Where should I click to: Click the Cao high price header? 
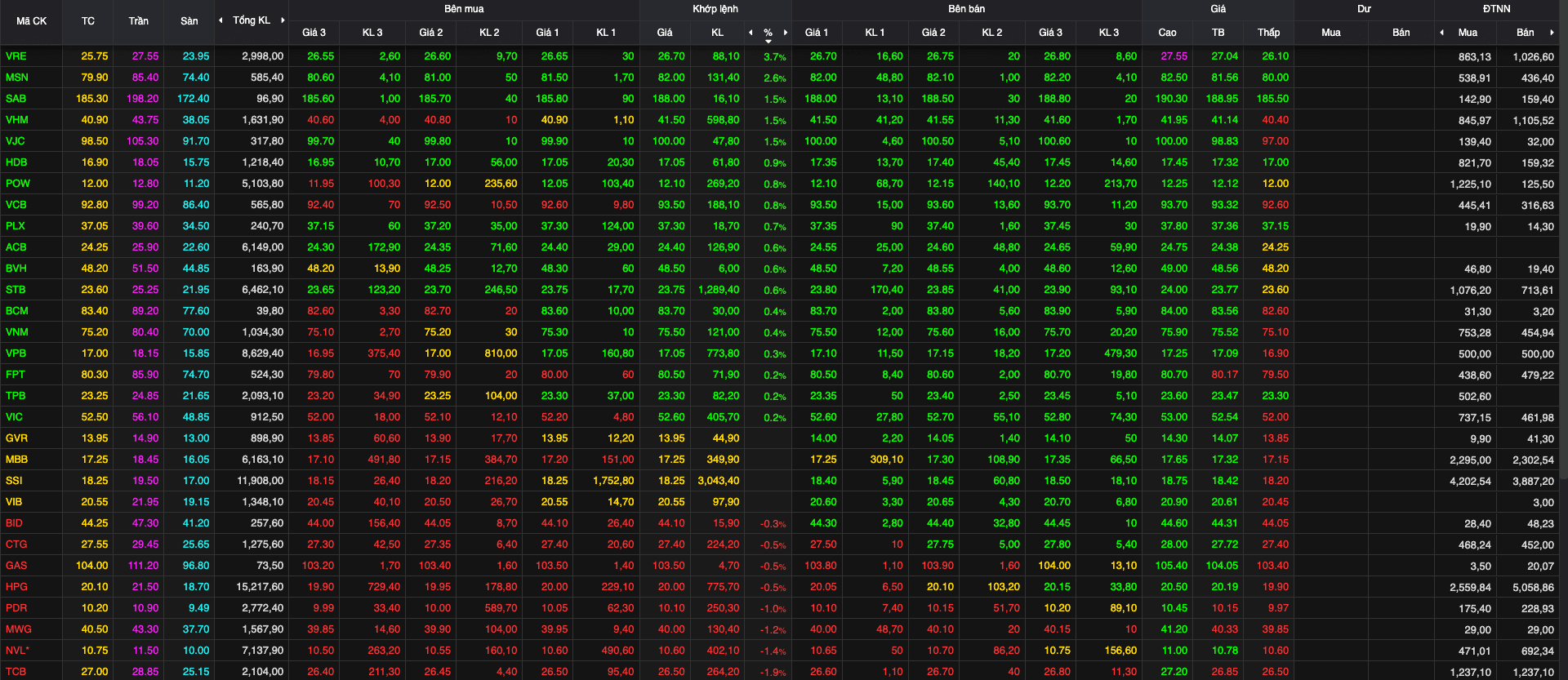[1168, 33]
